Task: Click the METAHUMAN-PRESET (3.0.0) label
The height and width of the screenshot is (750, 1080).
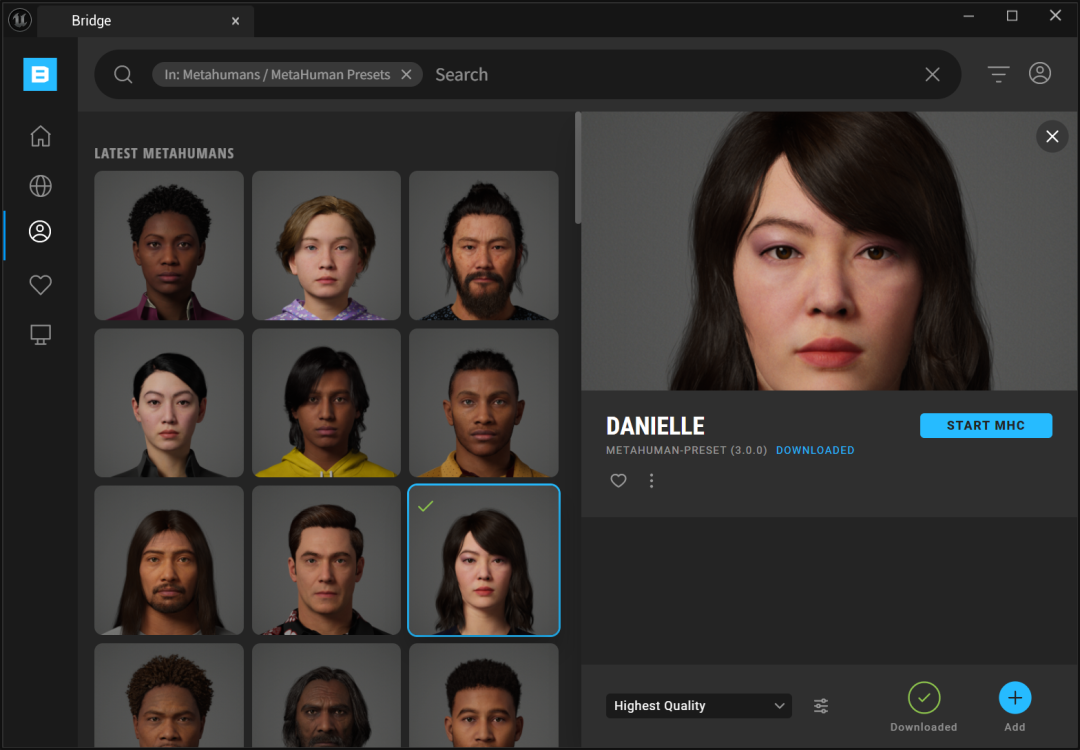Action: [x=686, y=450]
